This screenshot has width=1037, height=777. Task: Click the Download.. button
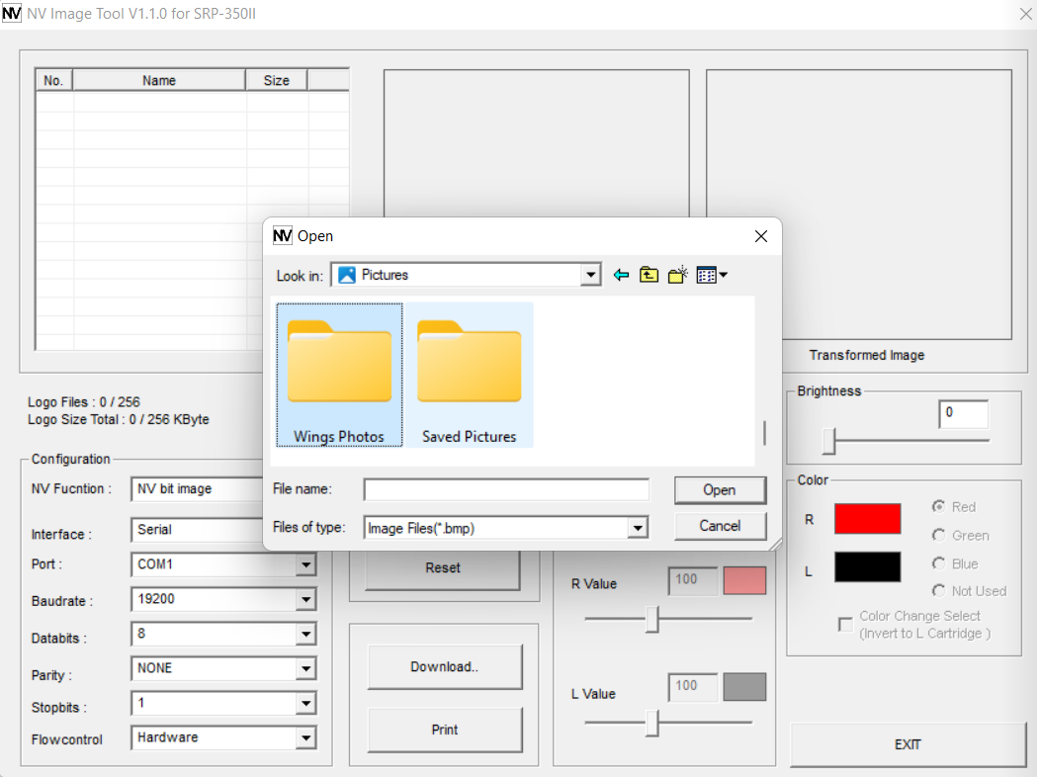click(444, 667)
